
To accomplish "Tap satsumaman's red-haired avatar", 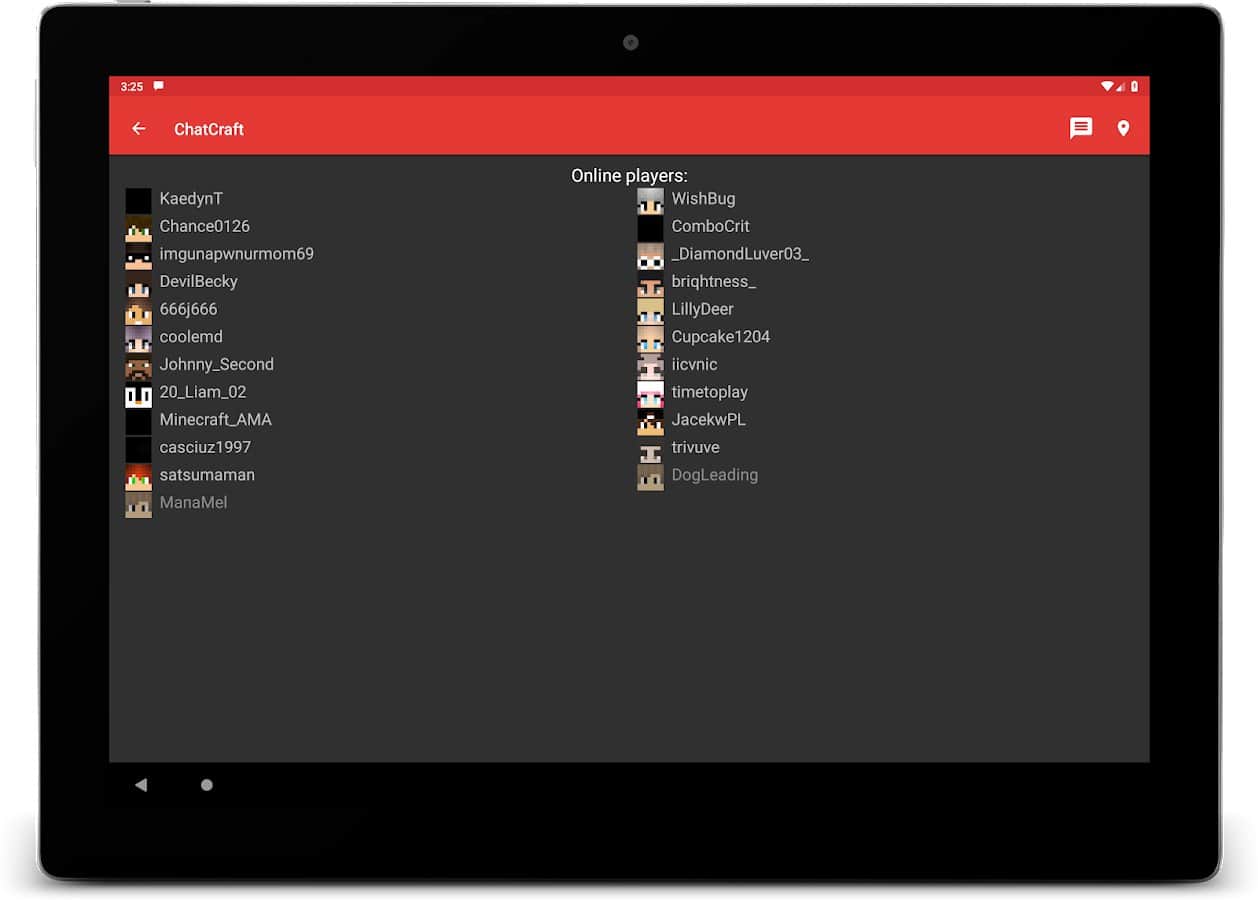I will pyautogui.click(x=138, y=476).
